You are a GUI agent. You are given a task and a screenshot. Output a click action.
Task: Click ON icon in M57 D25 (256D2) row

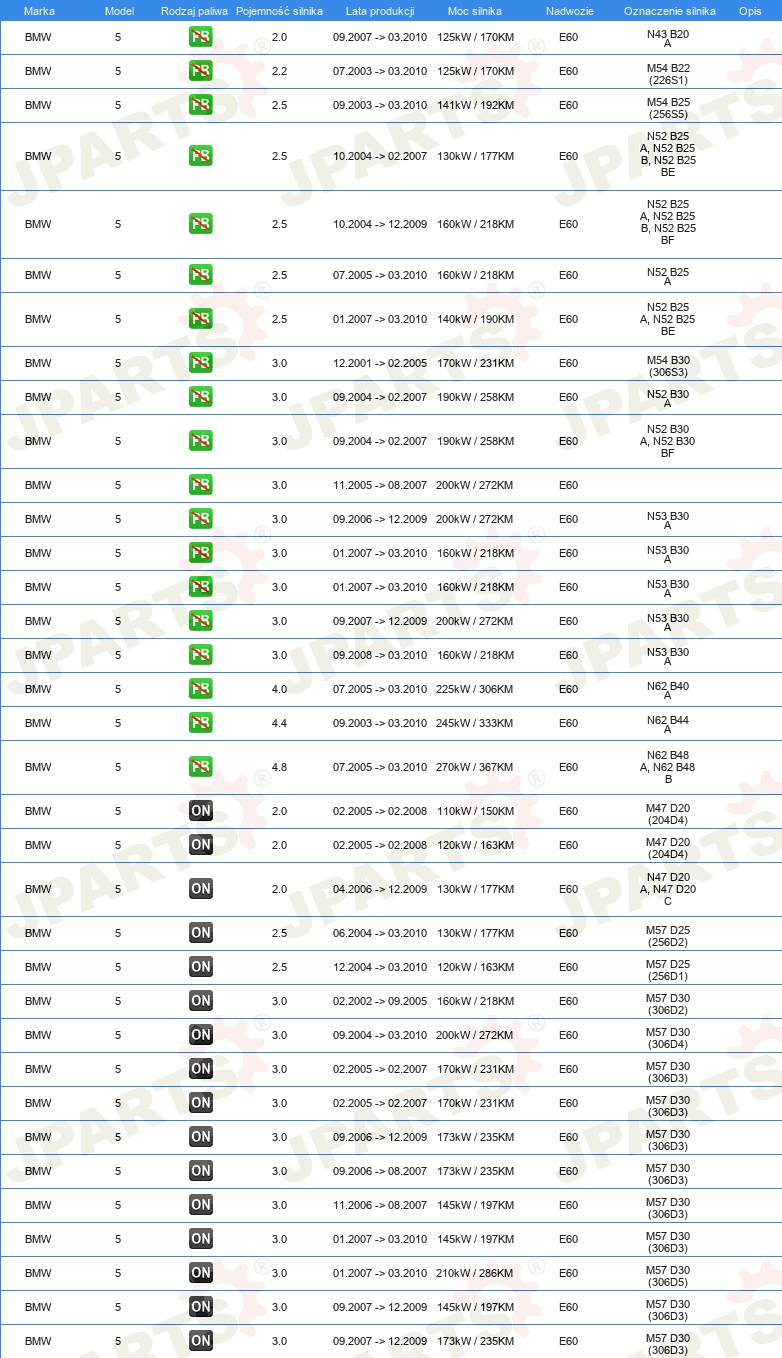click(x=201, y=933)
